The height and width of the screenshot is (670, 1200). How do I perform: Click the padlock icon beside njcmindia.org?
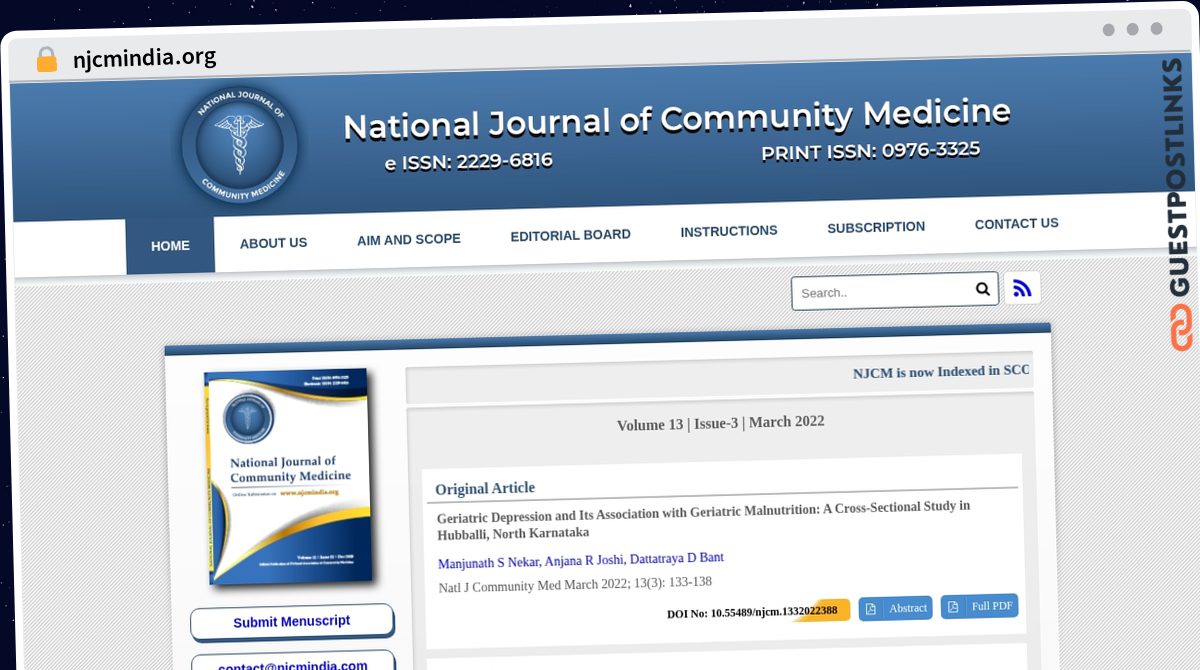(46, 59)
